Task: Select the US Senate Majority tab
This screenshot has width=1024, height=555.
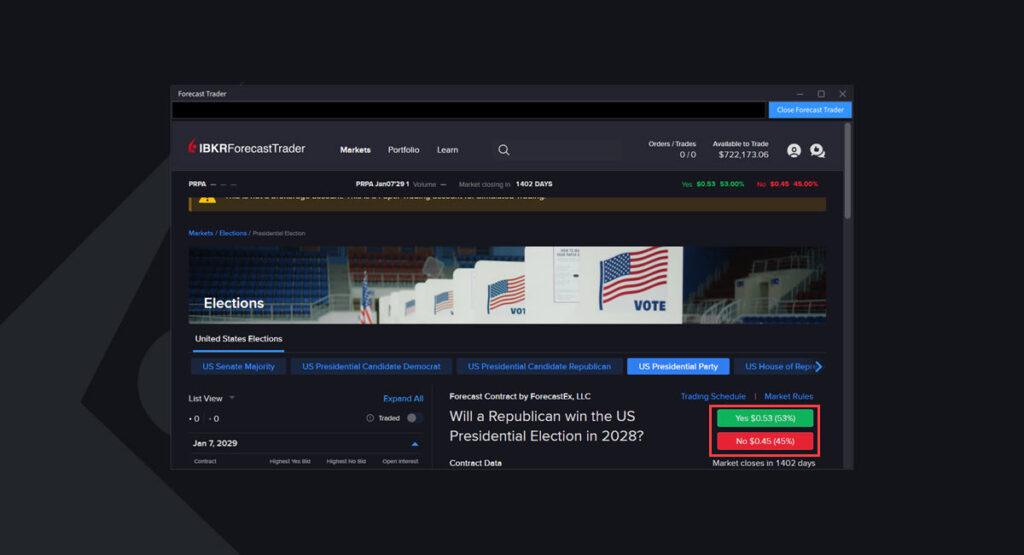Action: coord(236,367)
